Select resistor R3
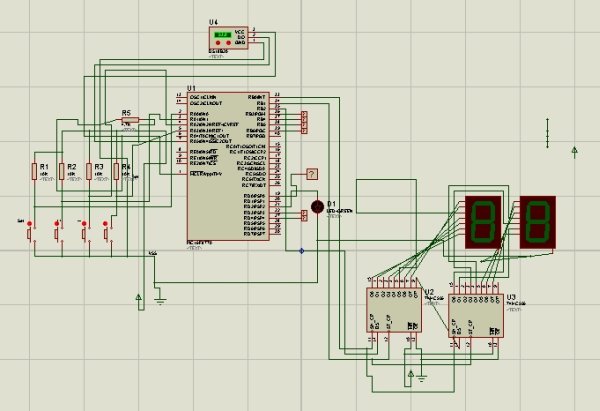 [x=89, y=171]
